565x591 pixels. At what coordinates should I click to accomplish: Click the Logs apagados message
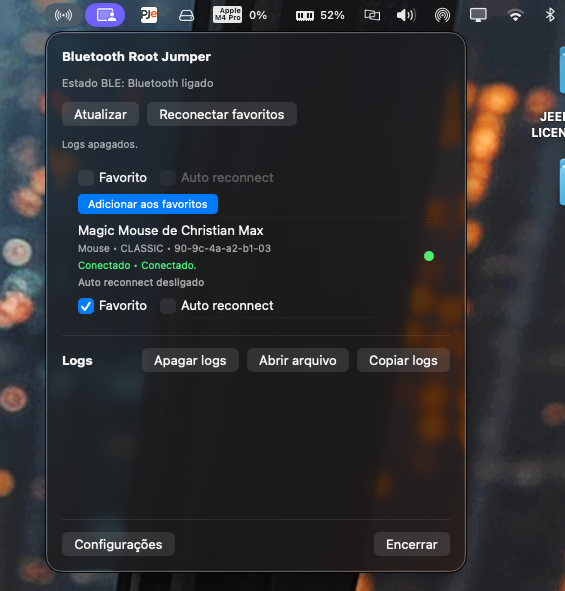(100, 144)
